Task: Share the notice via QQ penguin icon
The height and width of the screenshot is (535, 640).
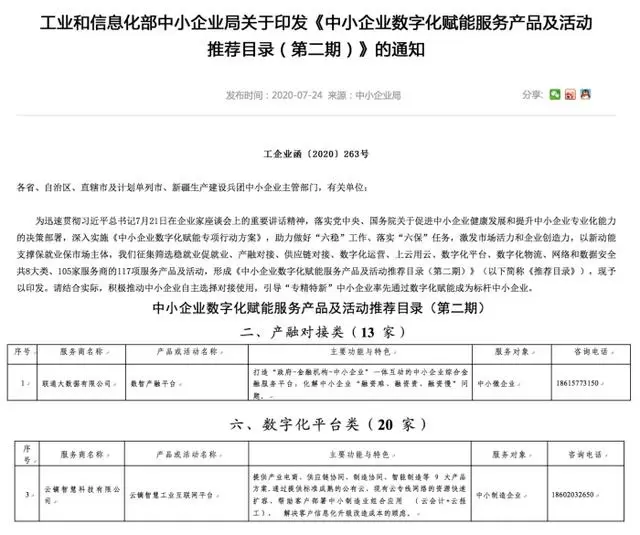Action: click(x=585, y=95)
